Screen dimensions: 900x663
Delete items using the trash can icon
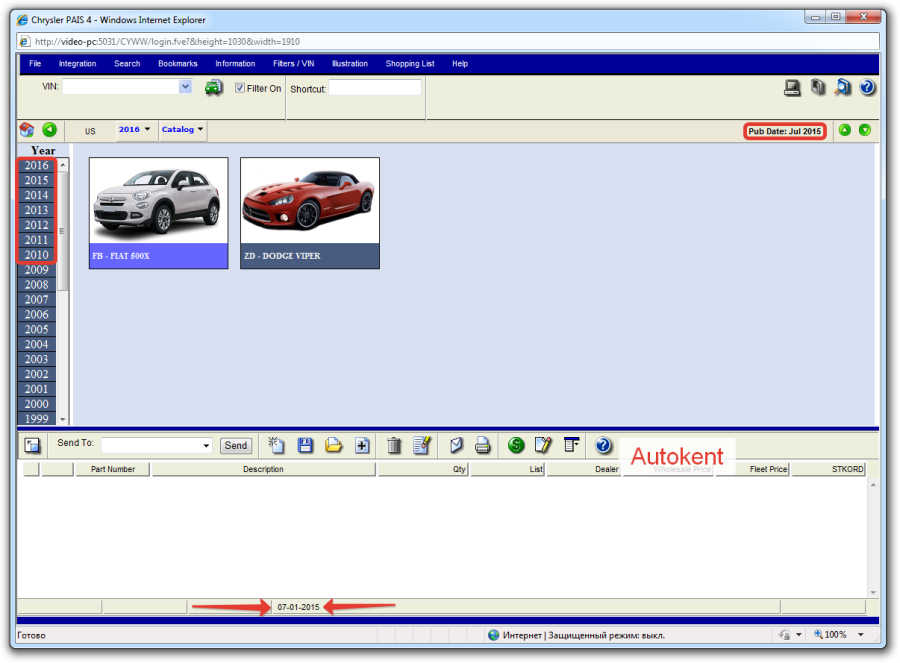[394, 445]
